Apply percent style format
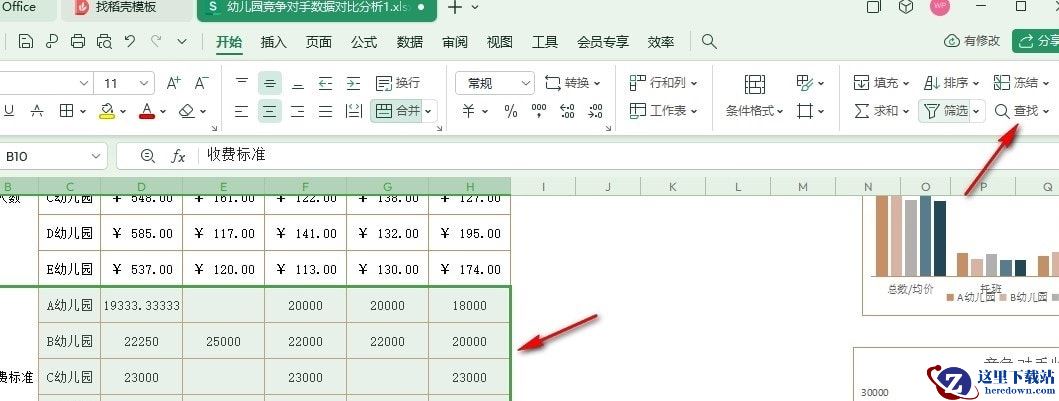 pyautogui.click(x=511, y=111)
